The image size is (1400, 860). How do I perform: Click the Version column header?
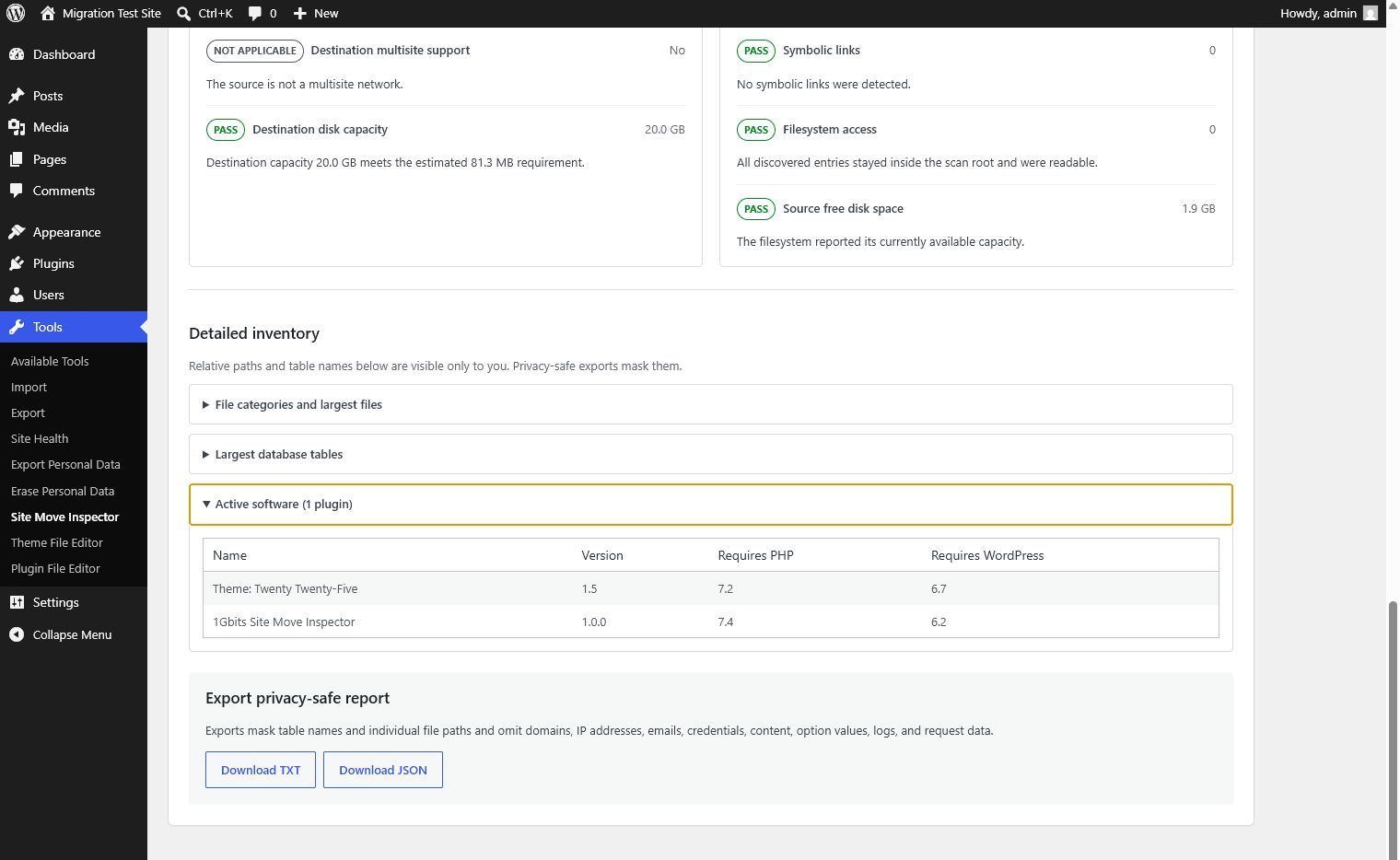click(602, 555)
